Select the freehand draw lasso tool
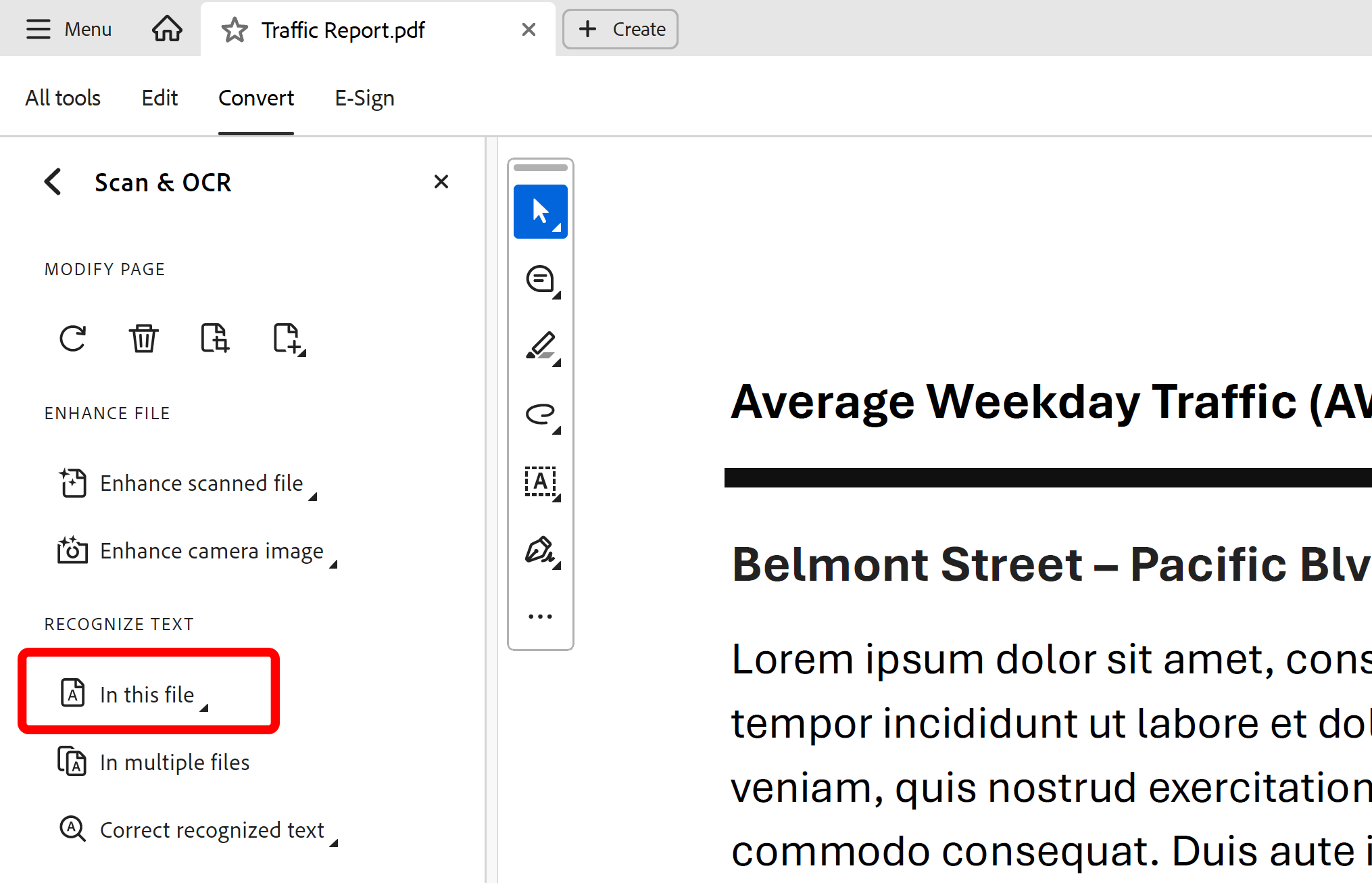1372x883 pixels. coord(540,414)
